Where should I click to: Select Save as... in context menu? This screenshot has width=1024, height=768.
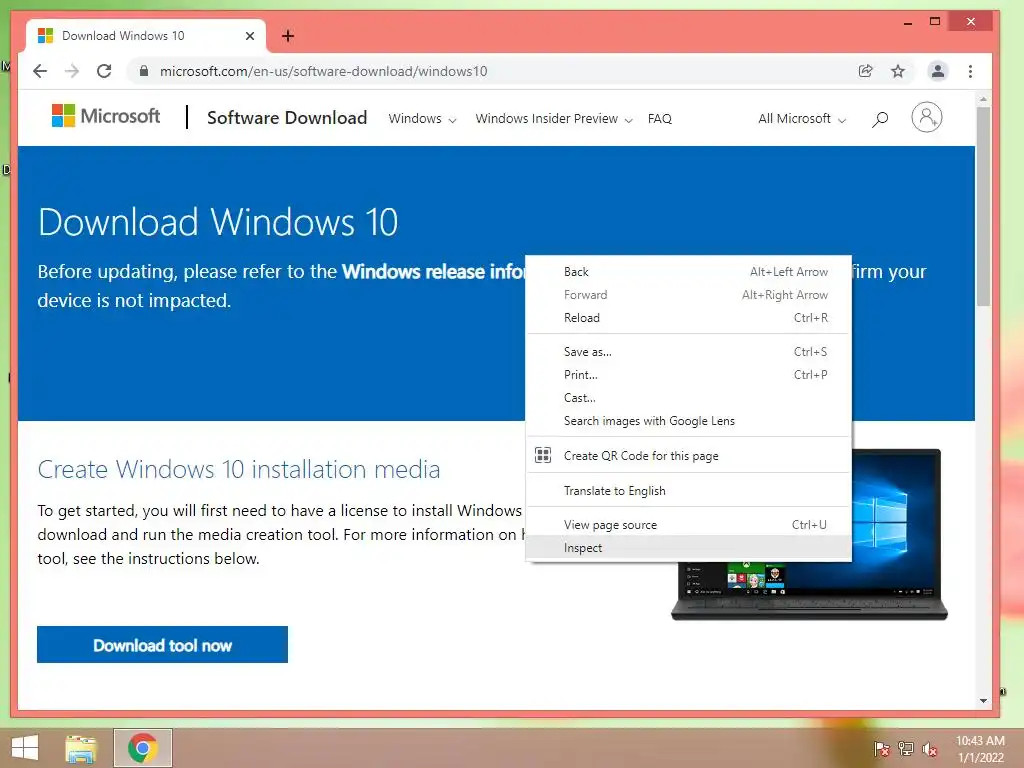coord(688,352)
